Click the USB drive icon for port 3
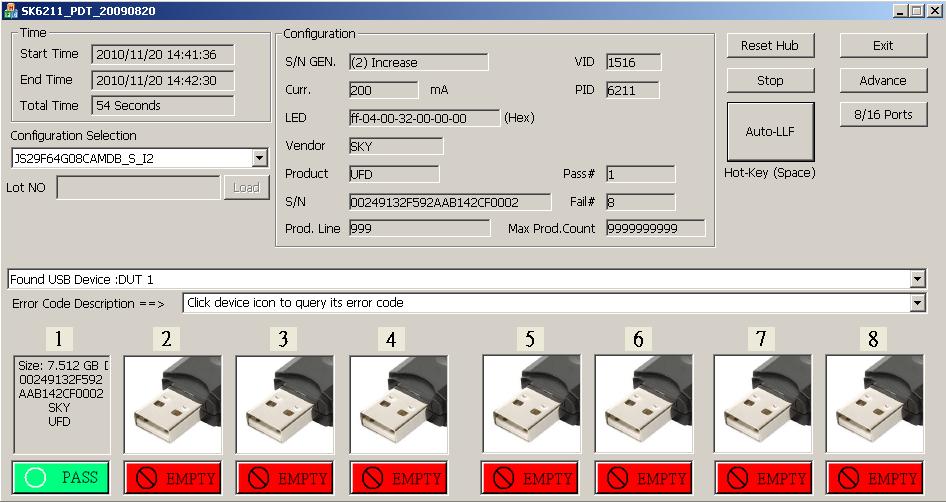Image resolution: width=946 pixels, height=502 pixels. coord(285,404)
